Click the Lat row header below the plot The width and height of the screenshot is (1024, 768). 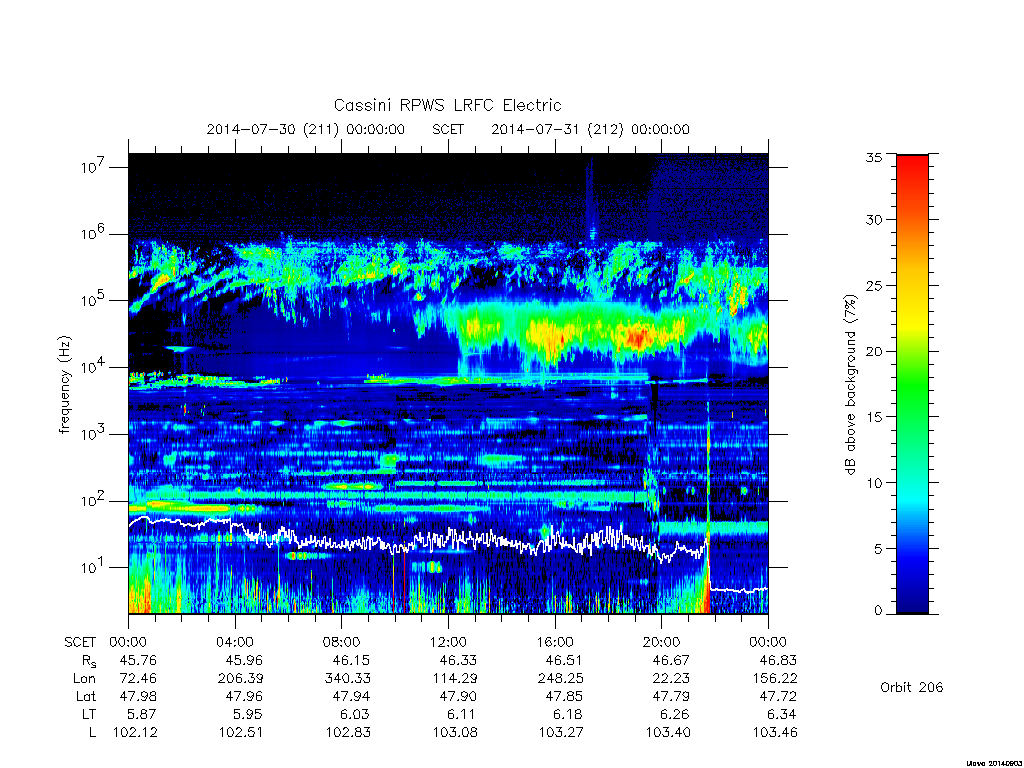click(86, 696)
